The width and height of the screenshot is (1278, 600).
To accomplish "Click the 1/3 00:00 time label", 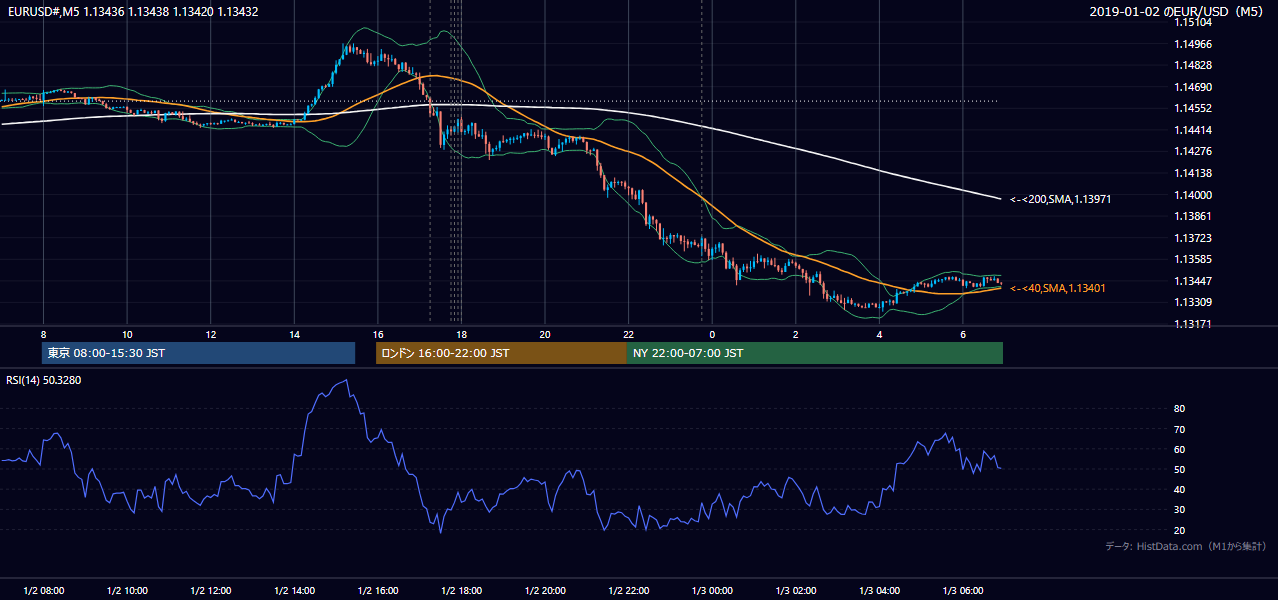I will point(712,590).
